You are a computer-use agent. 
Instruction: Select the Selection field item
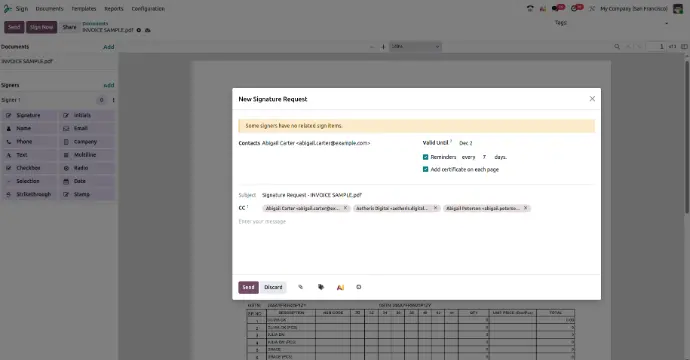click(30, 181)
